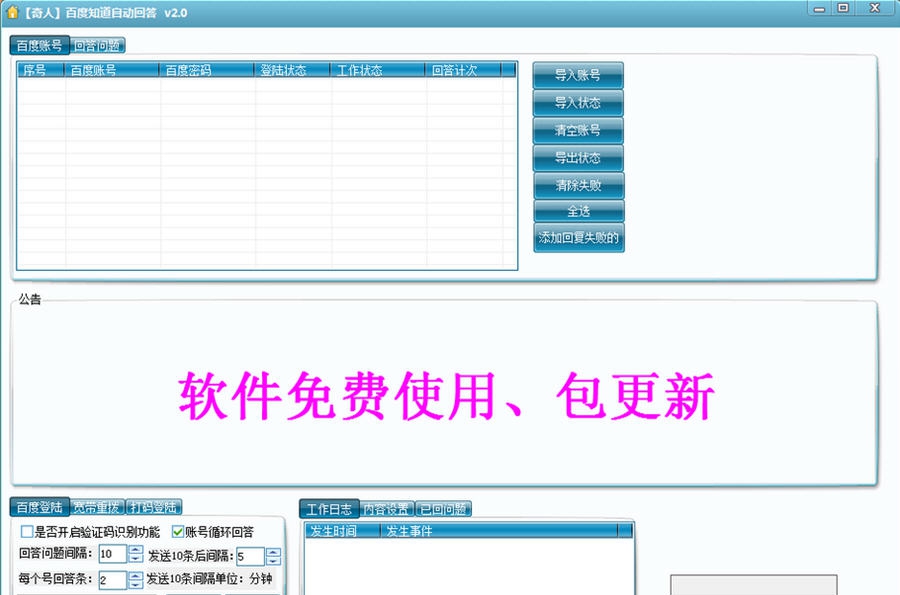The width and height of the screenshot is (900, 595).
Task: Click the 添加回复失败的 button
Action: (578, 239)
